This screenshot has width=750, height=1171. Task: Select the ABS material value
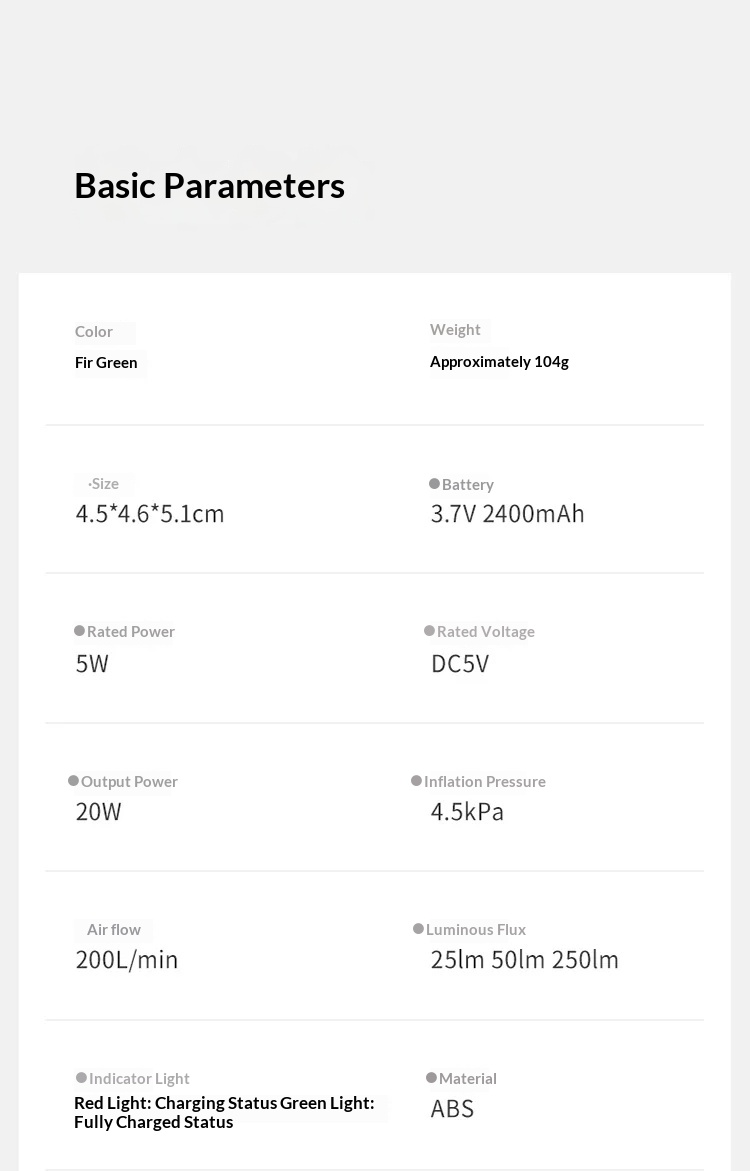452,1109
